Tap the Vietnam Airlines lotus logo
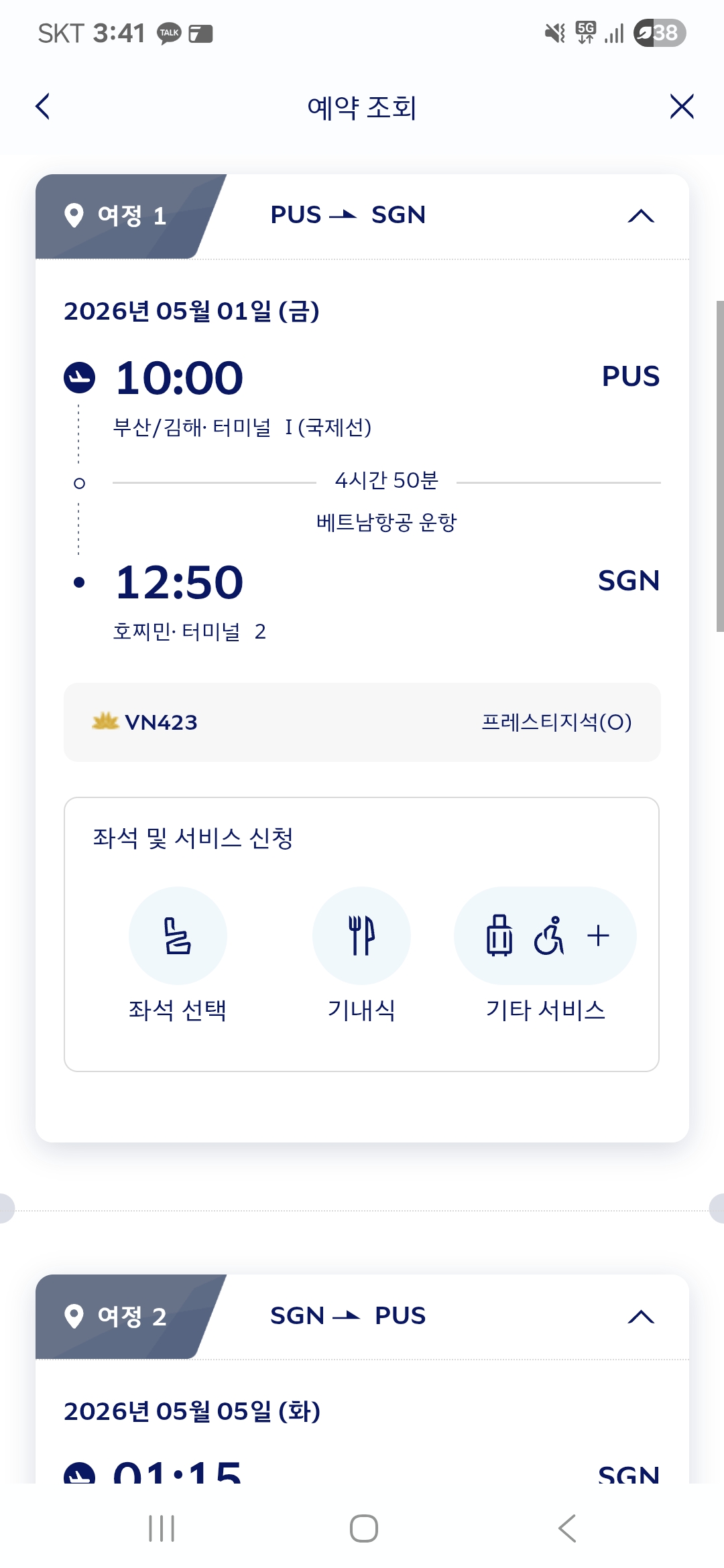 105,722
